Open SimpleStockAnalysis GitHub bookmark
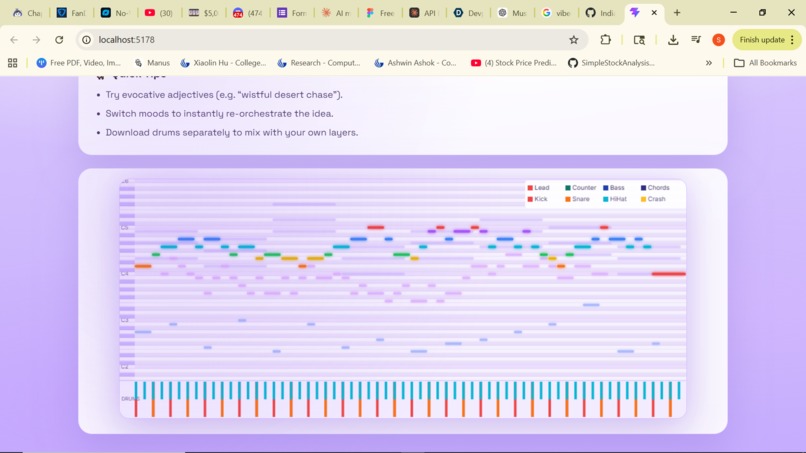Viewport: 806px width, 453px height. (x=611, y=63)
